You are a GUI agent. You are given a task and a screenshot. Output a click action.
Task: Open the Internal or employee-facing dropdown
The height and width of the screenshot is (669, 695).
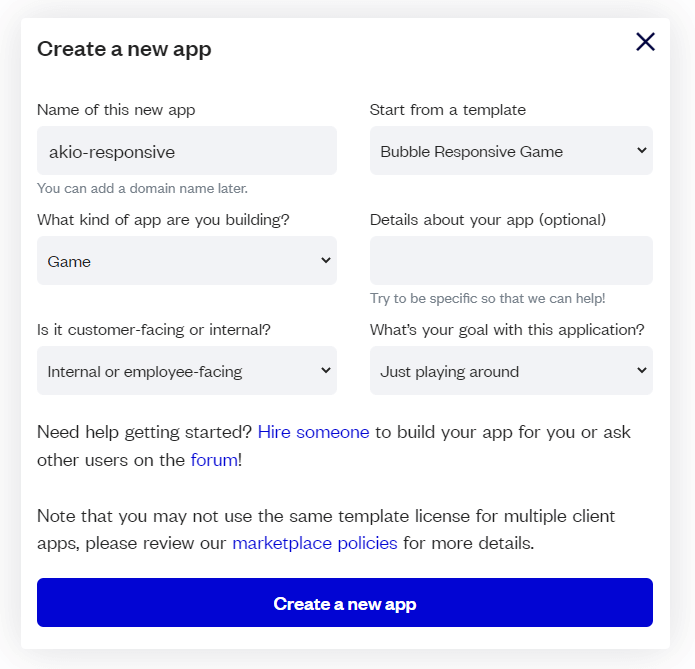click(x=186, y=371)
